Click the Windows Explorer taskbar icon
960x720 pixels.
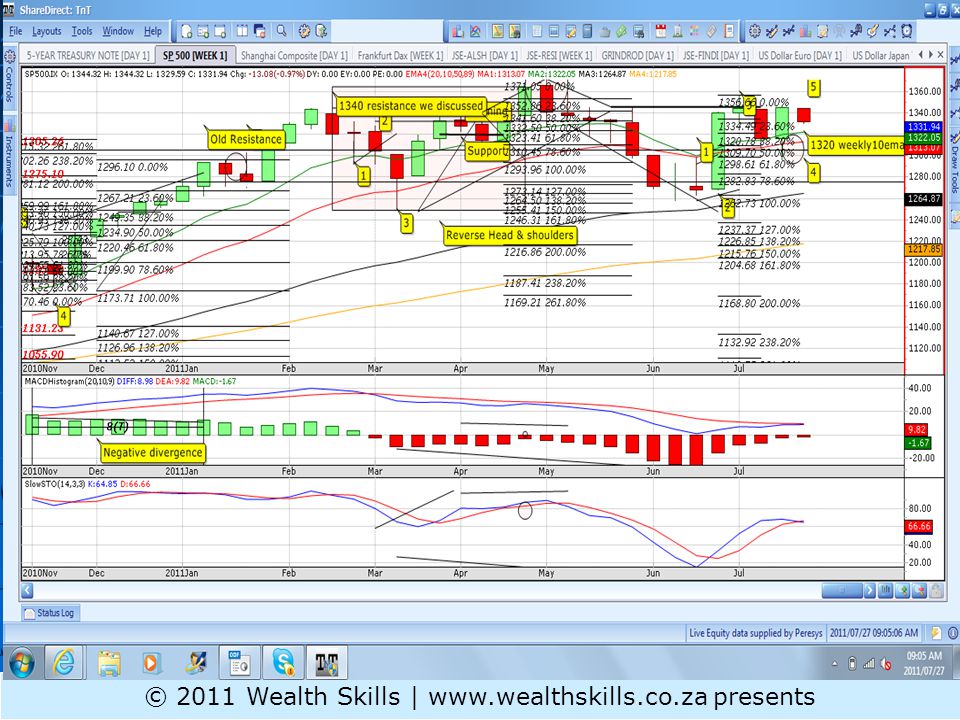109,662
